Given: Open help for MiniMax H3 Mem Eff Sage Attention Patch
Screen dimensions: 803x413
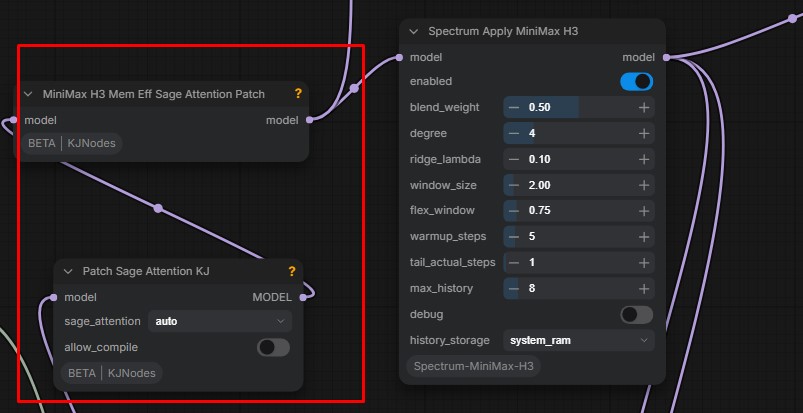Looking at the screenshot, I should [x=298, y=94].
